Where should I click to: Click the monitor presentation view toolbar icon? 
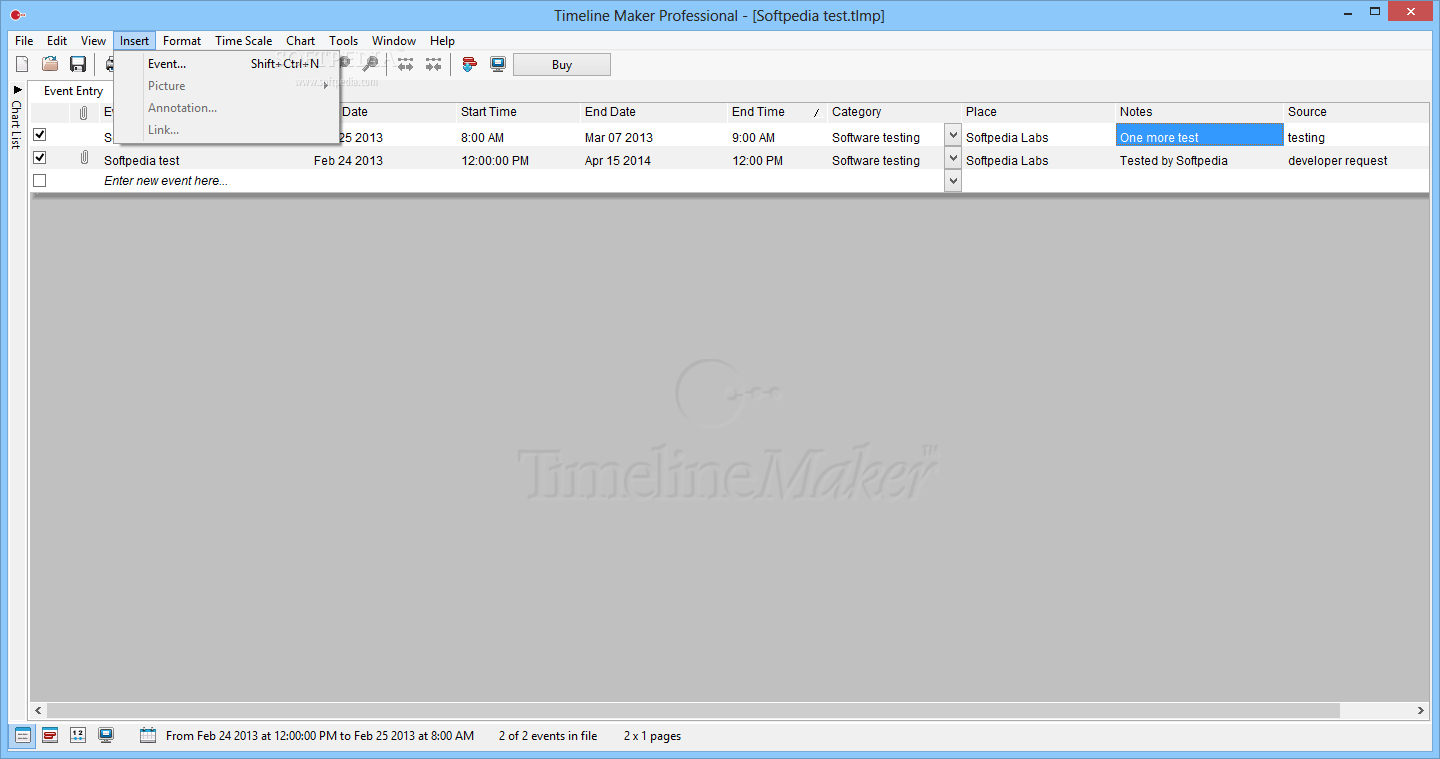click(498, 64)
